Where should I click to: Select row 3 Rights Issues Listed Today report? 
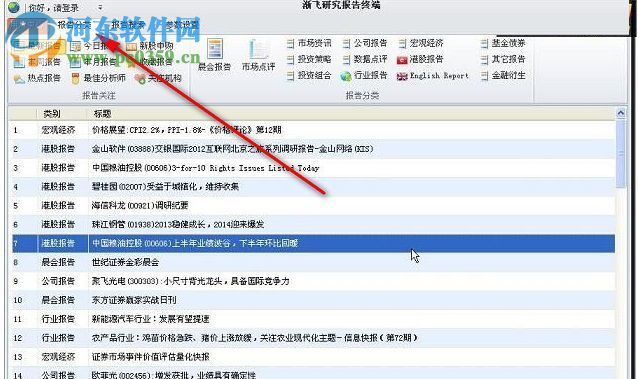(x=313, y=168)
